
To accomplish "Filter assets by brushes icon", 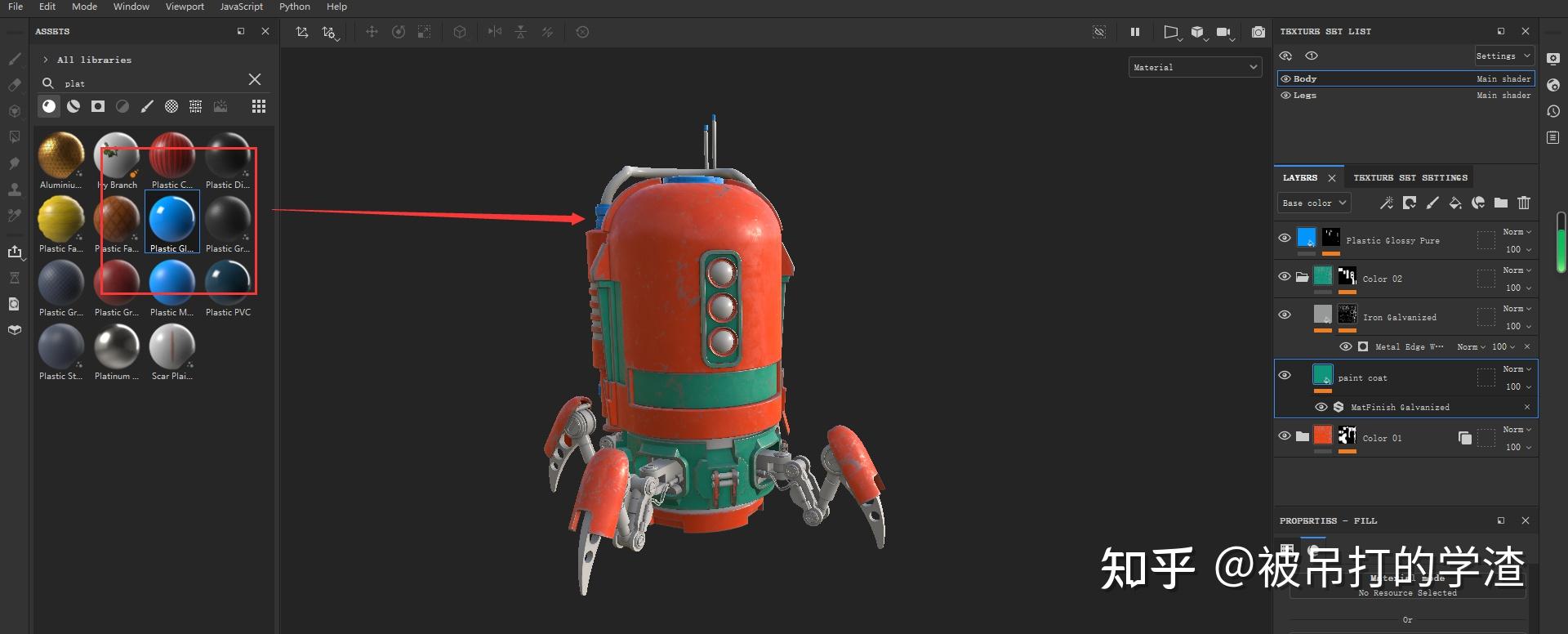I will pos(147,106).
